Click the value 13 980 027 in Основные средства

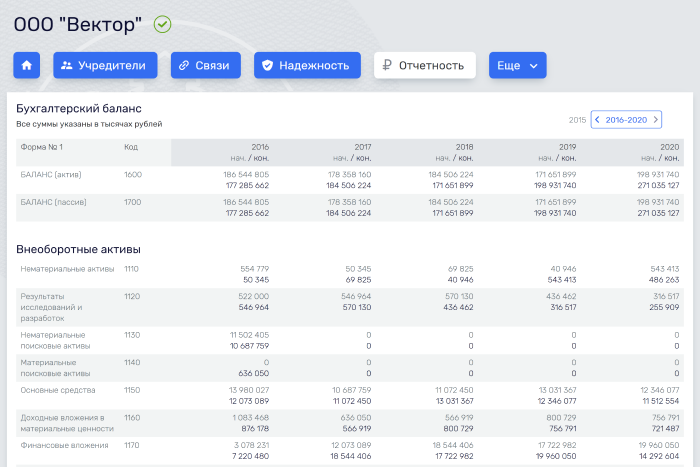click(x=249, y=390)
